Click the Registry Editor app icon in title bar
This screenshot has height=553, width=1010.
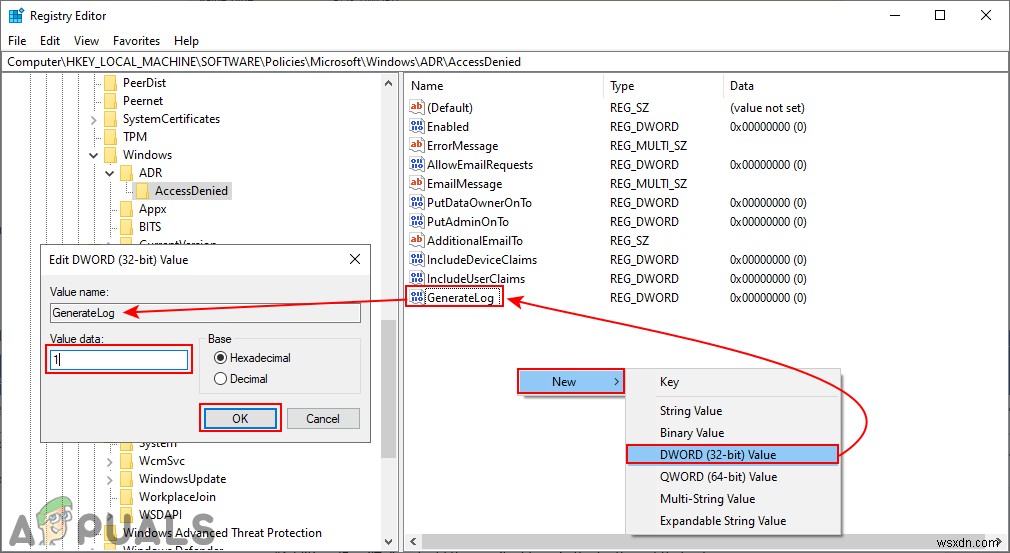(x=15, y=15)
